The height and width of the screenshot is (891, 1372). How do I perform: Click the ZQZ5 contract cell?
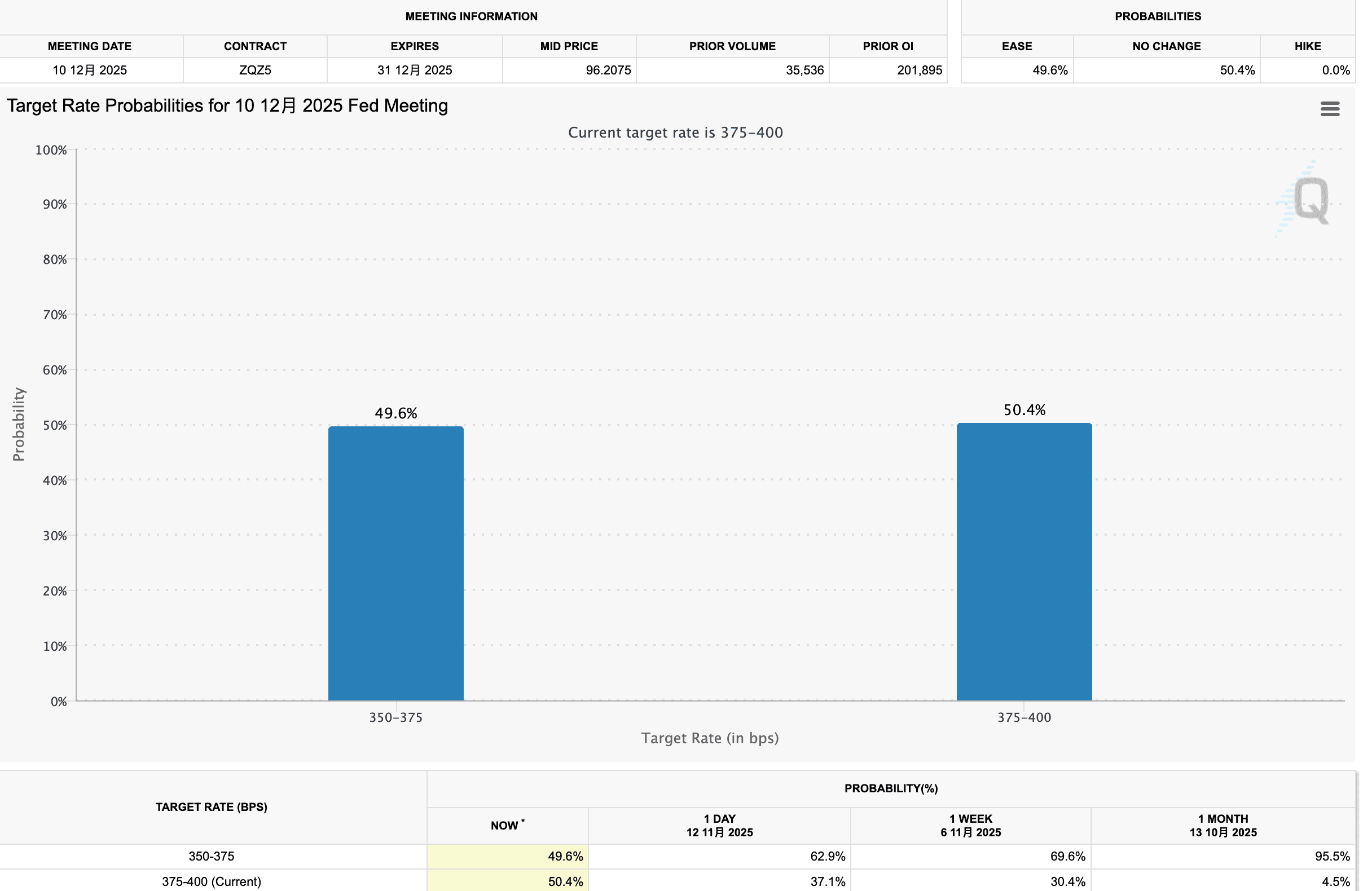[255, 70]
